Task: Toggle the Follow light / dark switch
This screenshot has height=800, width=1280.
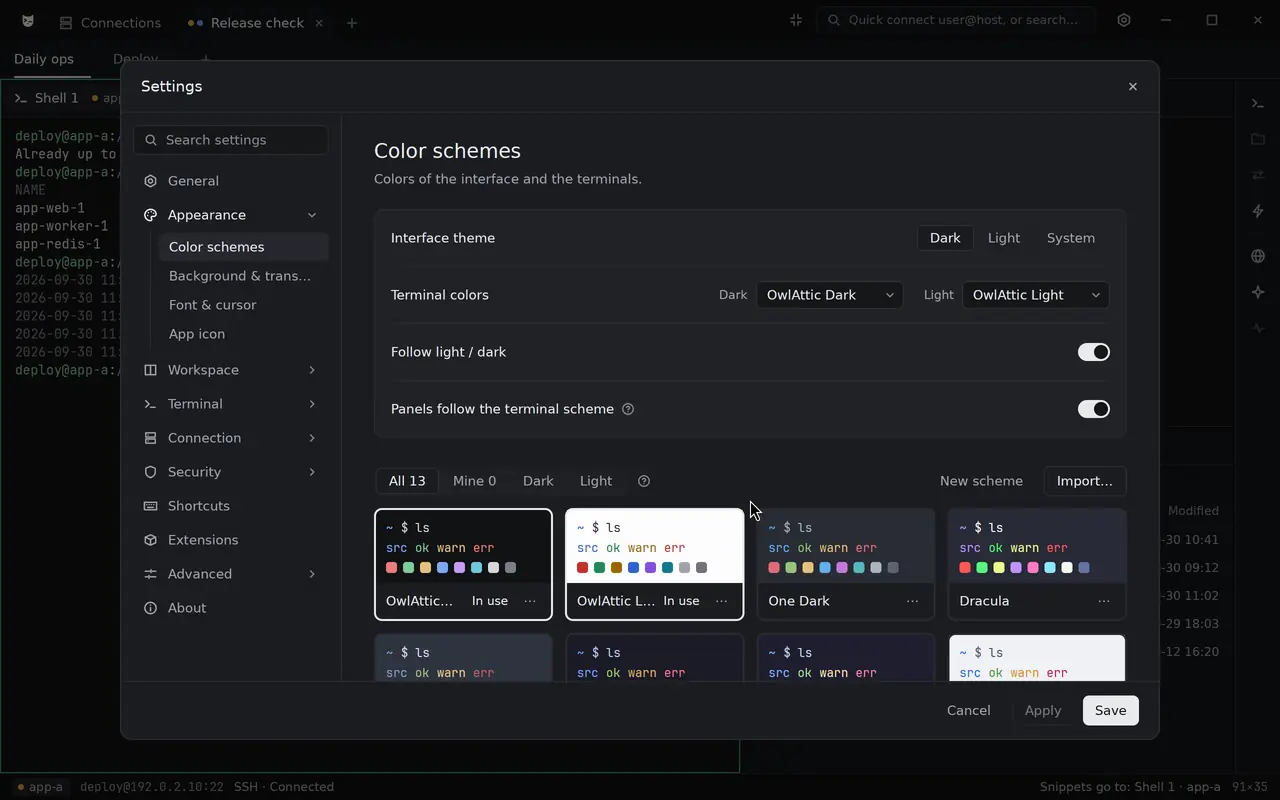Action: [1094, 352]
